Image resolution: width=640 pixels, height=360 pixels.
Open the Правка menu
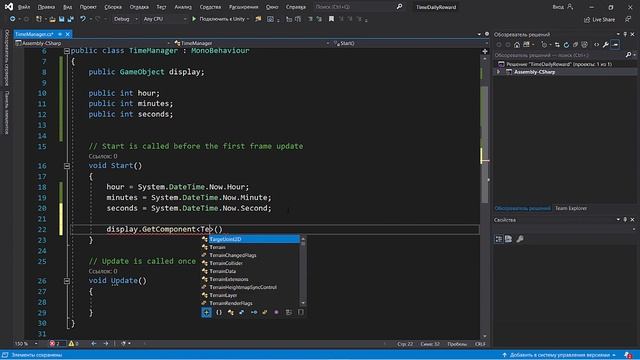coord(46,7)
